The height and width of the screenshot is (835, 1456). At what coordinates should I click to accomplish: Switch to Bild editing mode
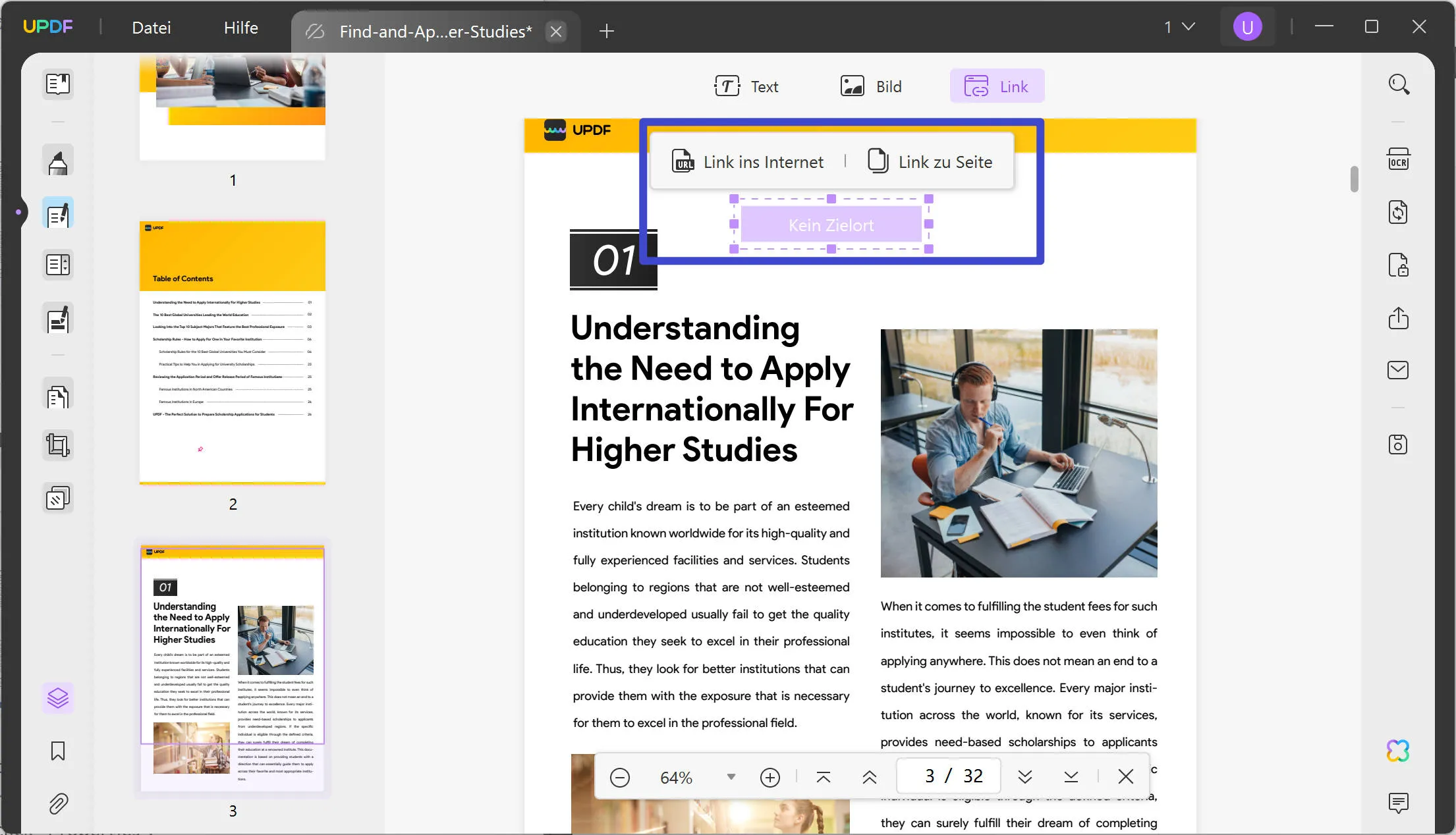(871, 86)
